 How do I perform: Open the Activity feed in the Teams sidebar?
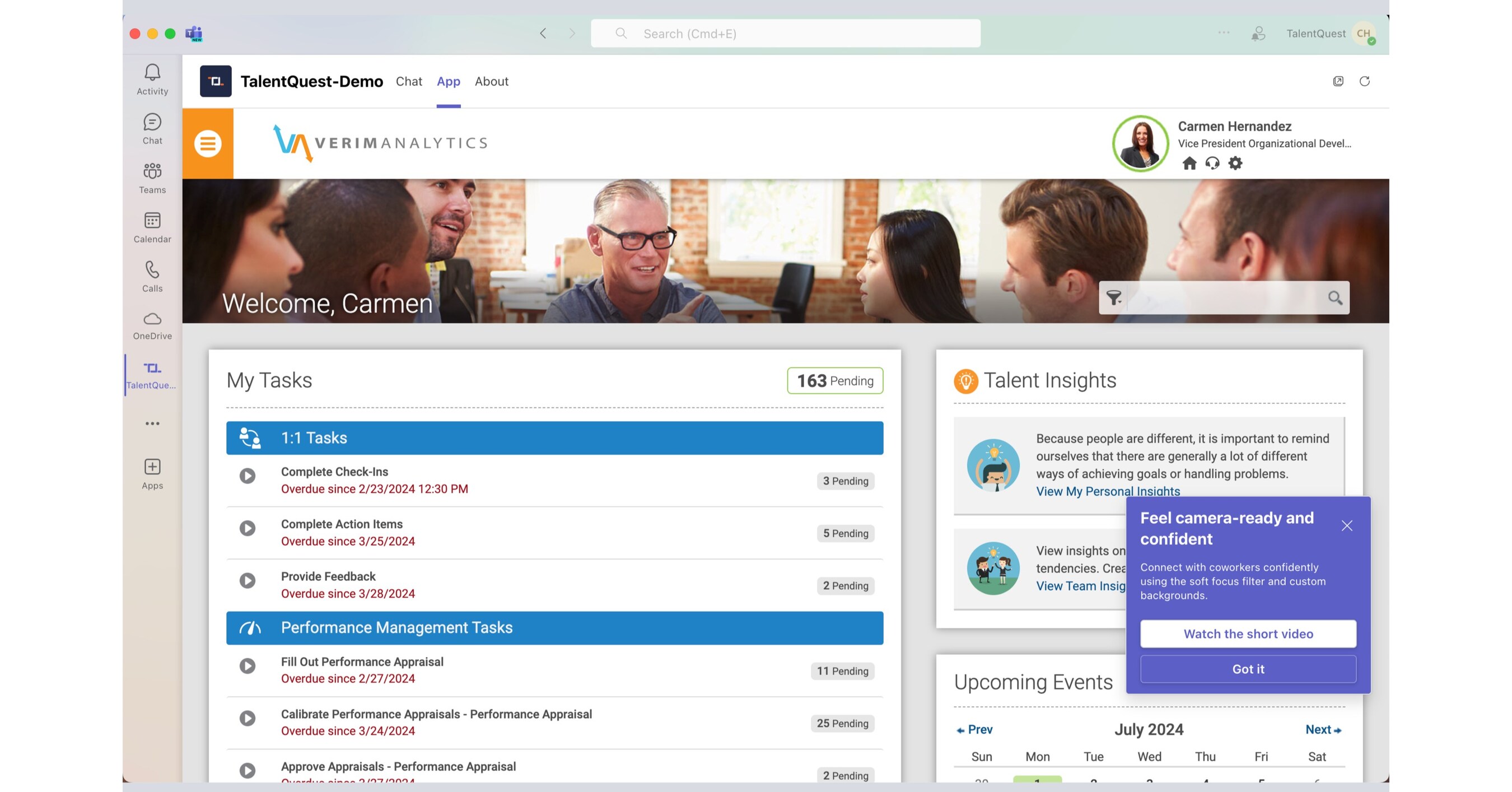(152, 78)
